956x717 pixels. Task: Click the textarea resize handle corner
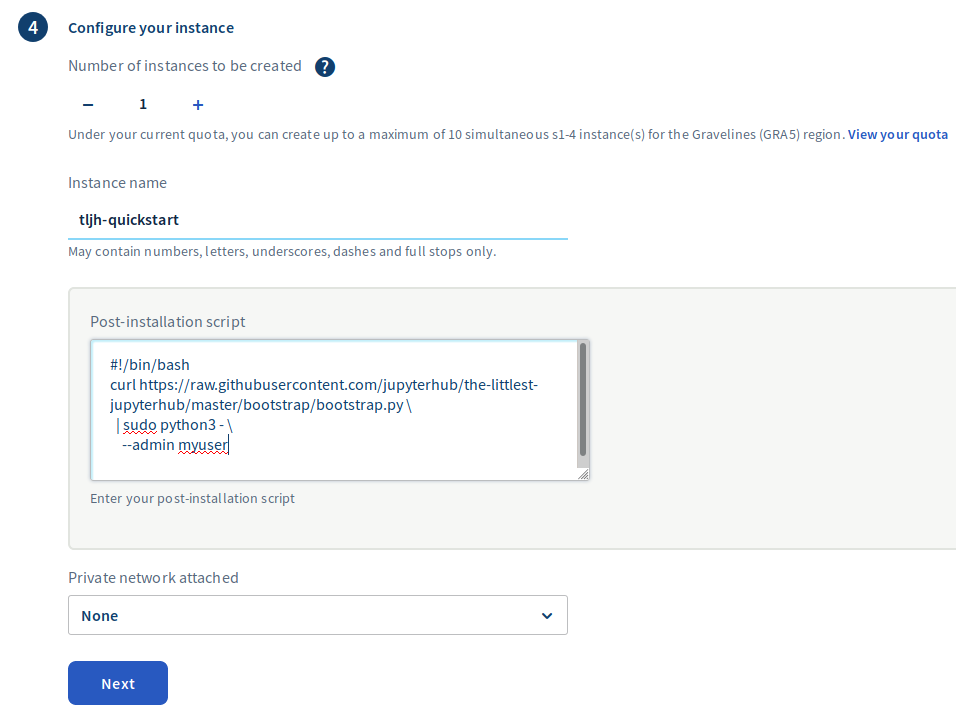pyautogui.click(x=583, y=475)
